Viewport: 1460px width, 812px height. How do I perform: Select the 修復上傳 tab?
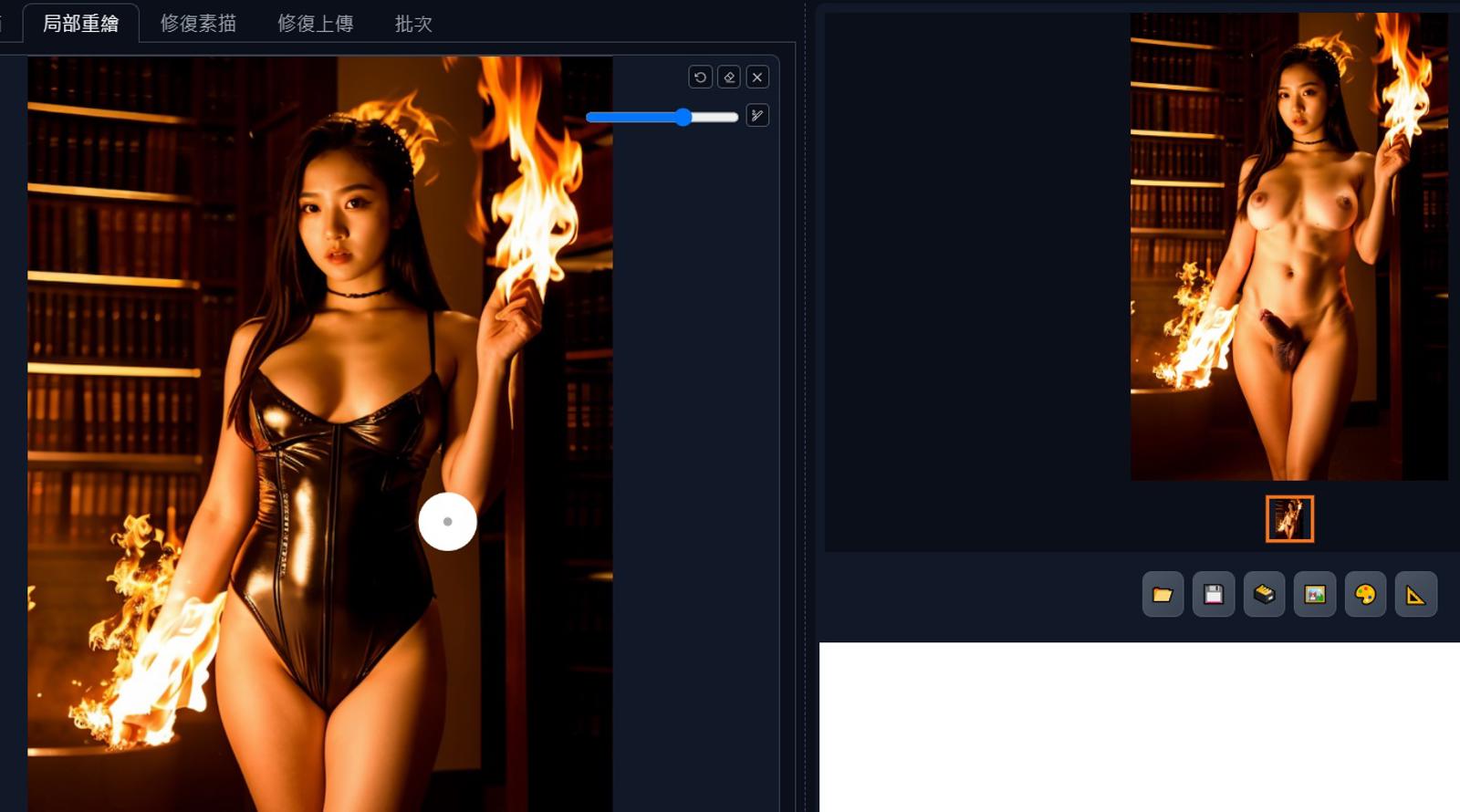315,24
